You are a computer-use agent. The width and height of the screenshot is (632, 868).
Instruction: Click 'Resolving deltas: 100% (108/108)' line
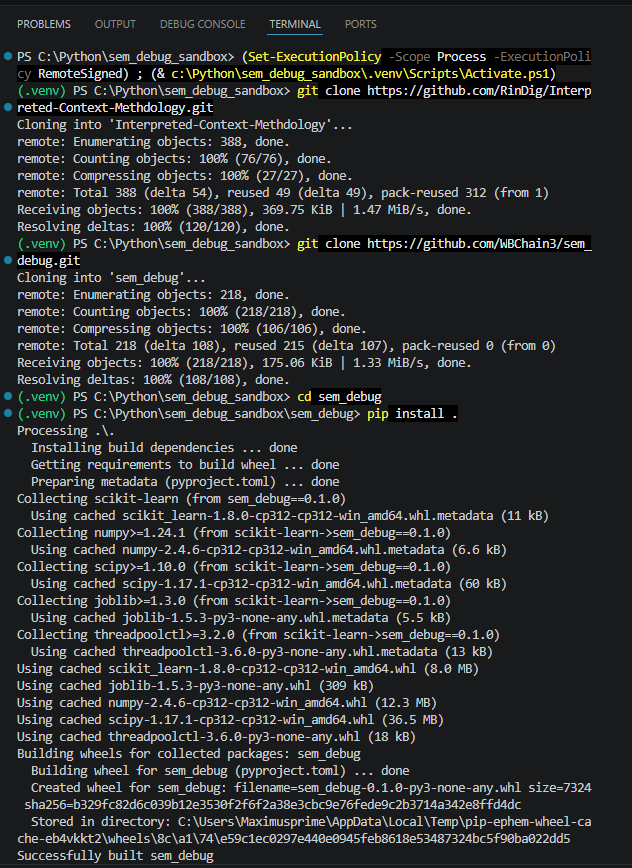pos(153,380)
